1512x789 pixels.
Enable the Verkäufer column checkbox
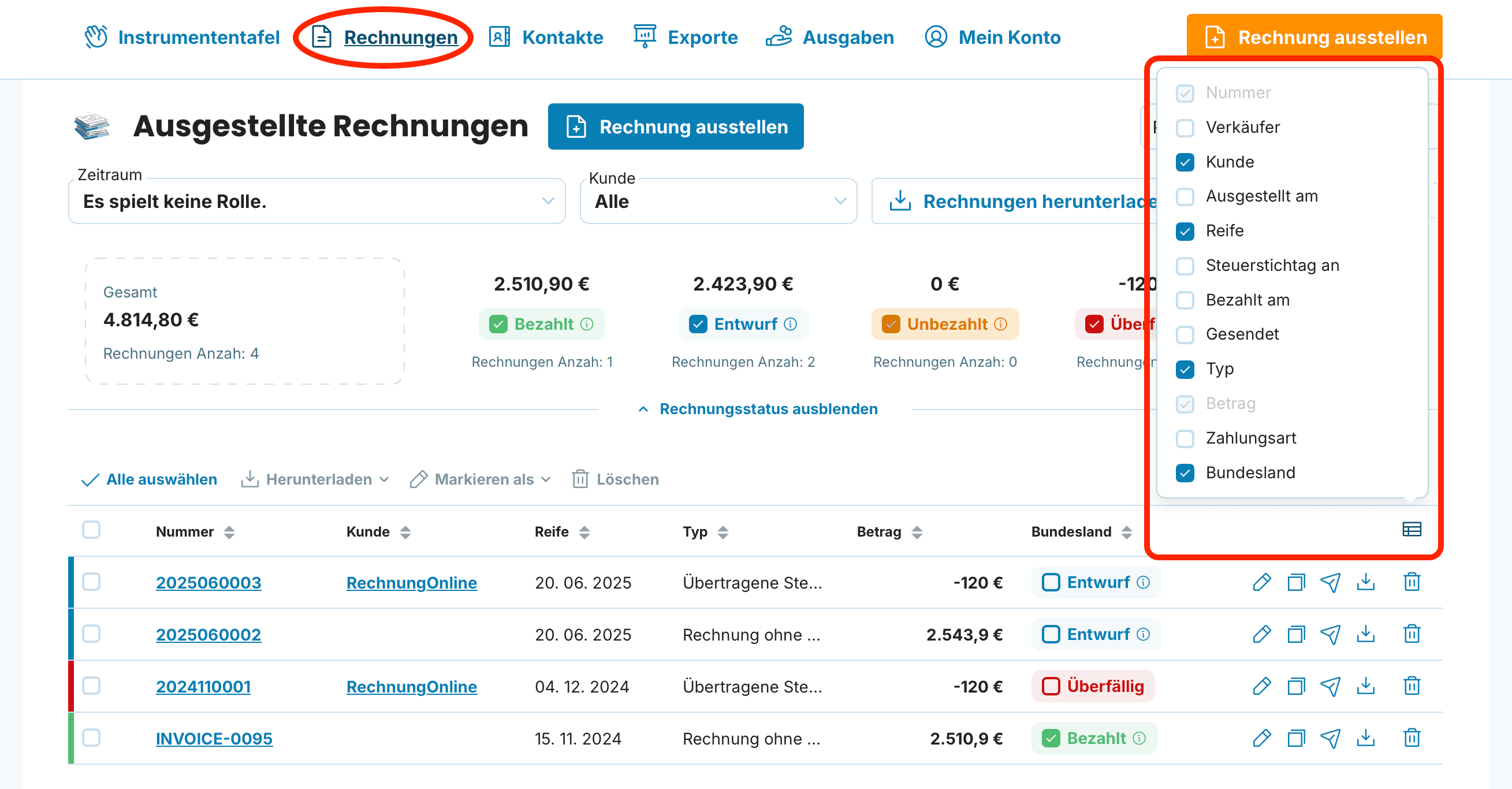pyautogui.click(x=1185, y=128)
